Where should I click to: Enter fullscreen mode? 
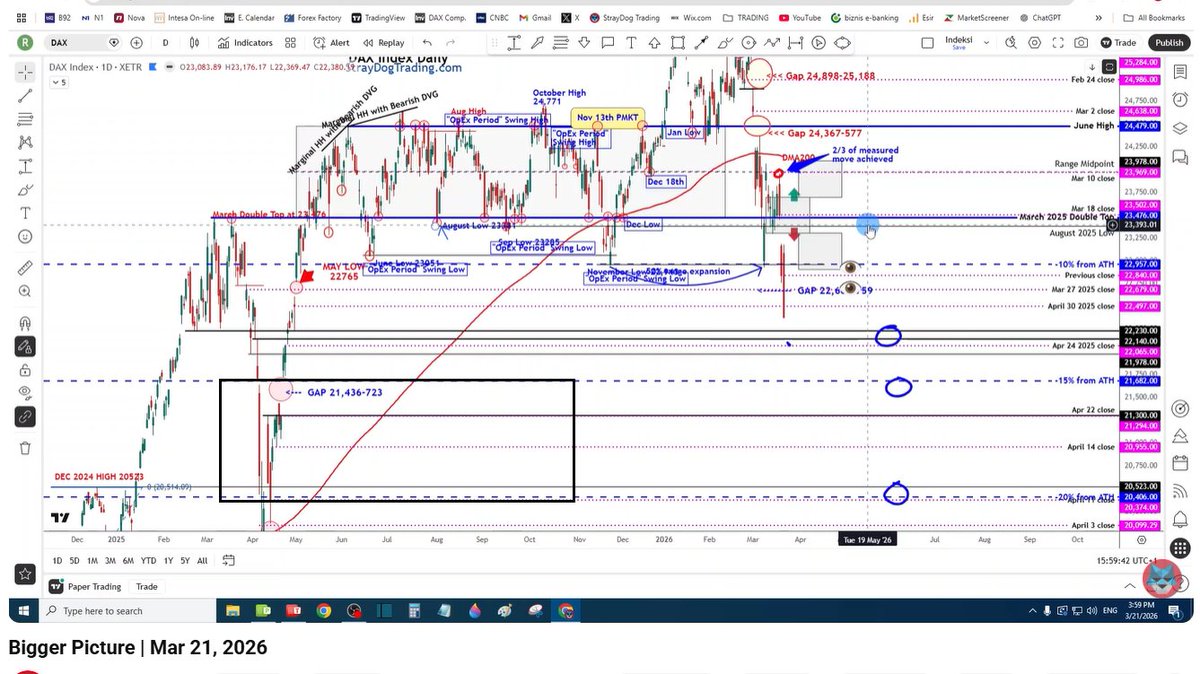click(x=1056, y=43)
